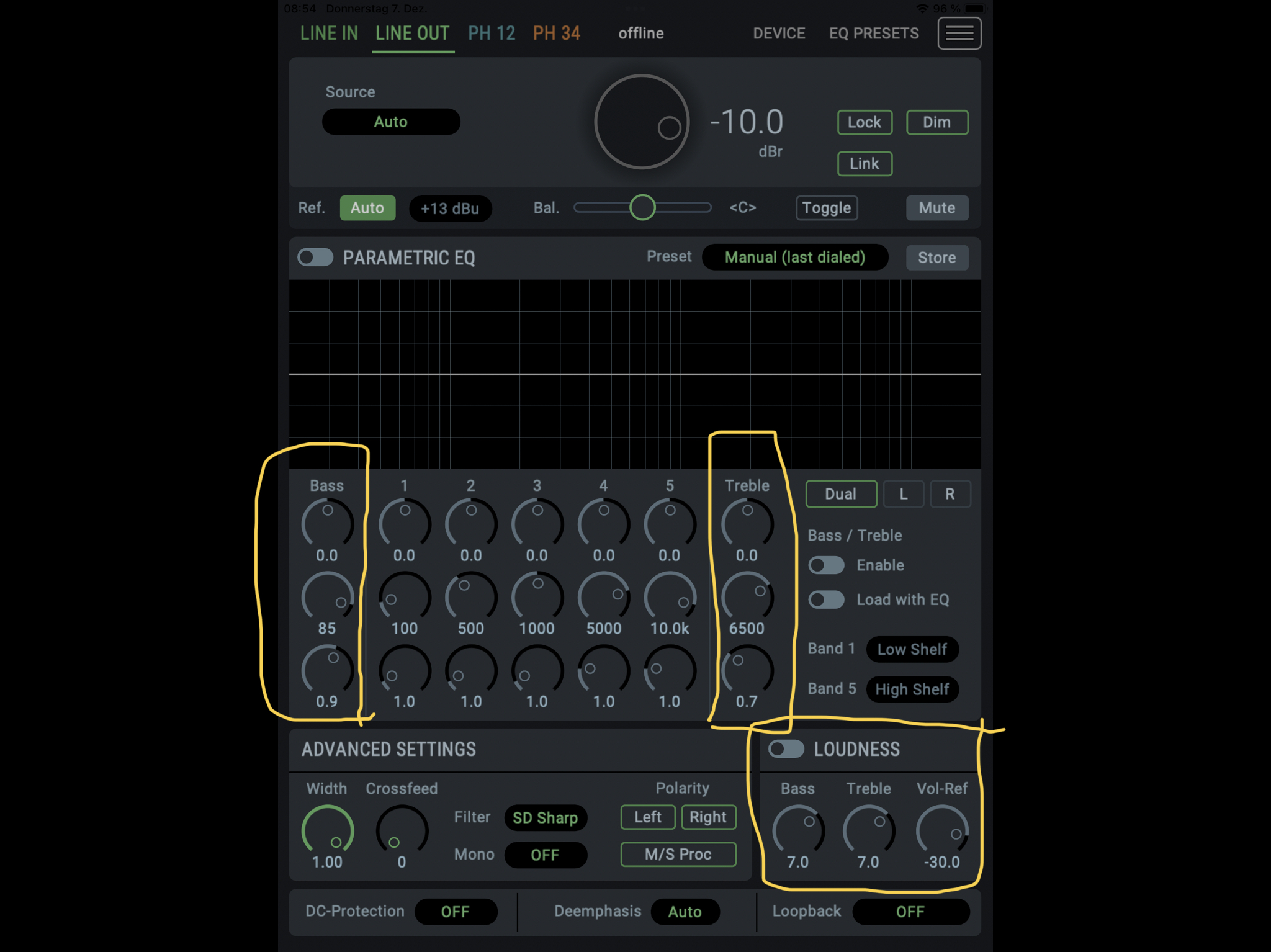Image resolution: width=1271 pixels, height=952 pixels.
Task: Adjust Band 1 gain knob
Action: point(405,523)
